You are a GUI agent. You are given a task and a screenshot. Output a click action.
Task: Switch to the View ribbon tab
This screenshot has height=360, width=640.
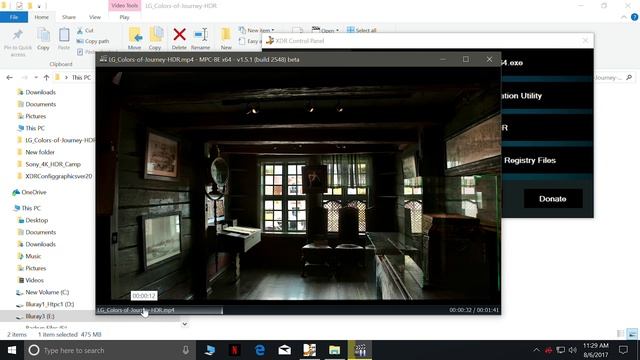pos(95,17)
